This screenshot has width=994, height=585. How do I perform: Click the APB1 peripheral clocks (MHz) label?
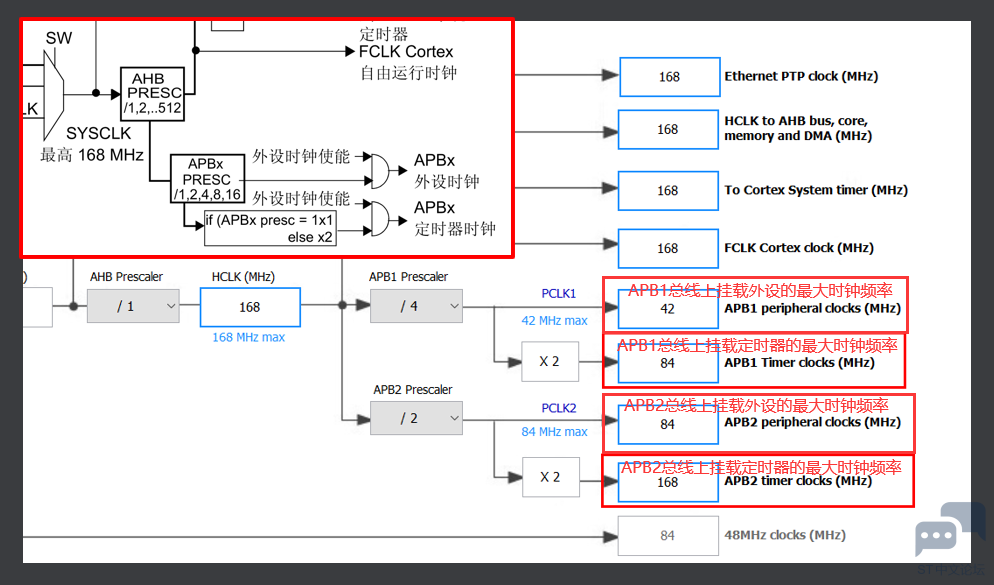point(813,309)
